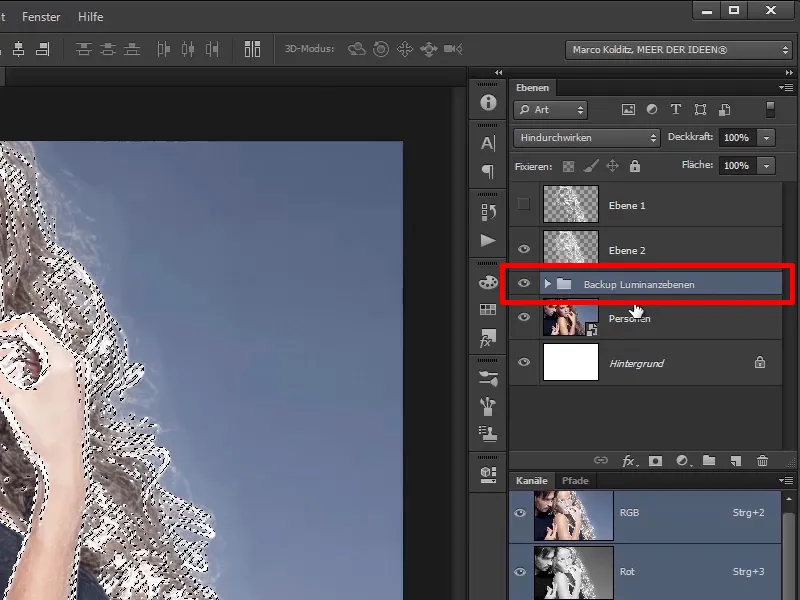
Task: Open the Hindurchwirken blend mode dropdown
Action: (586, 138)
